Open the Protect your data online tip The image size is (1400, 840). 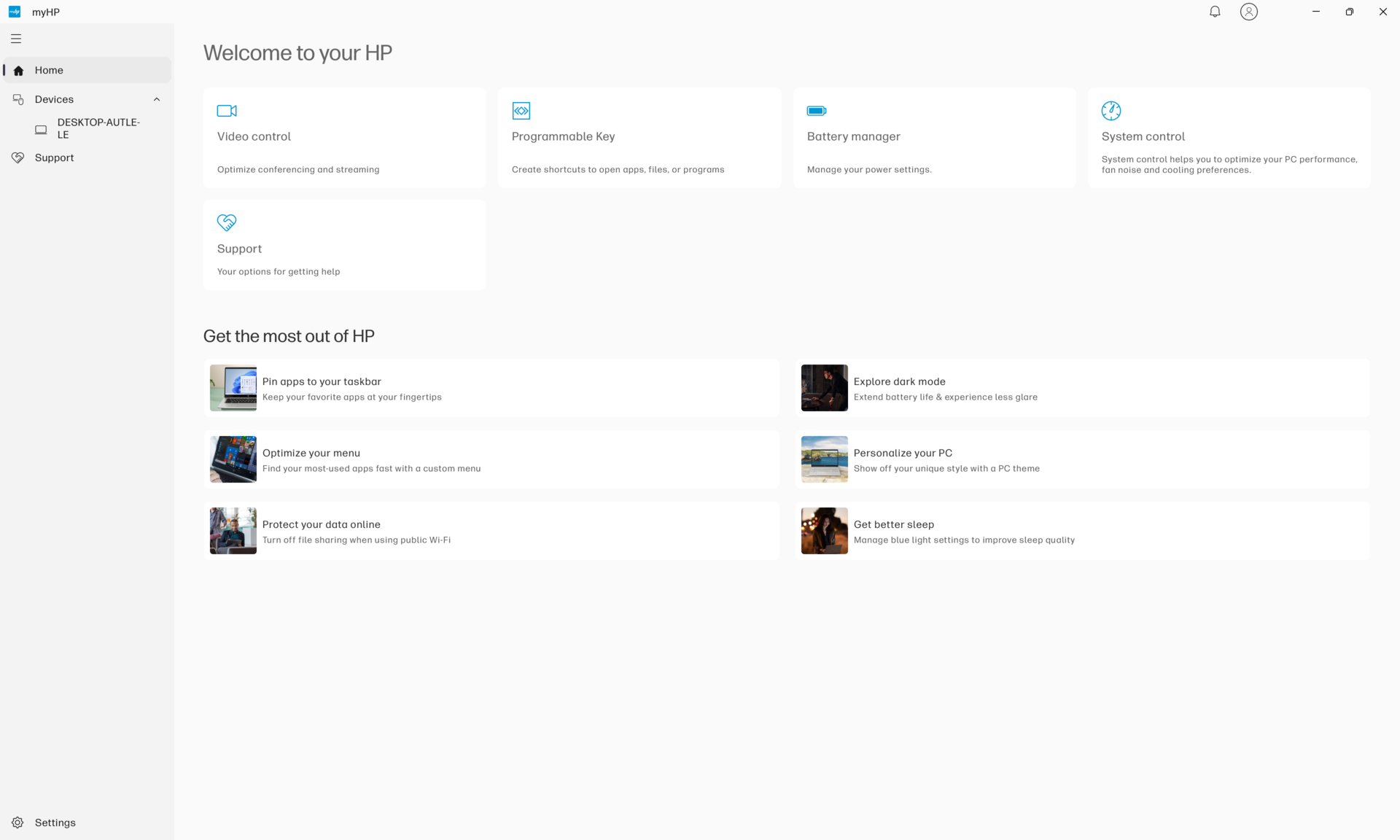point(321,525)
